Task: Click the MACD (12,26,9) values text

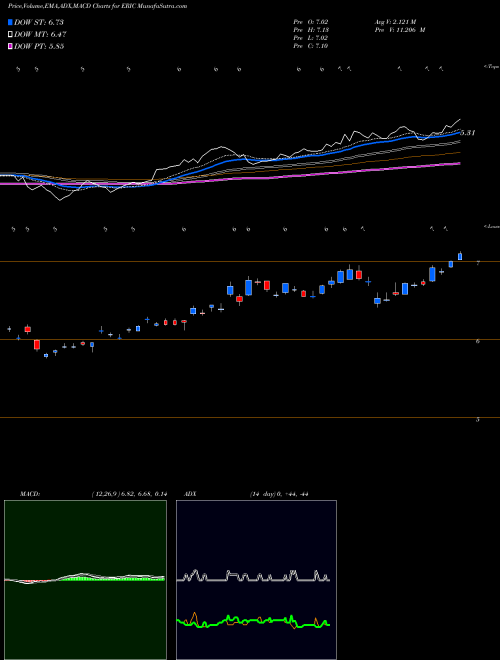Action: click(x=129, y=494)
